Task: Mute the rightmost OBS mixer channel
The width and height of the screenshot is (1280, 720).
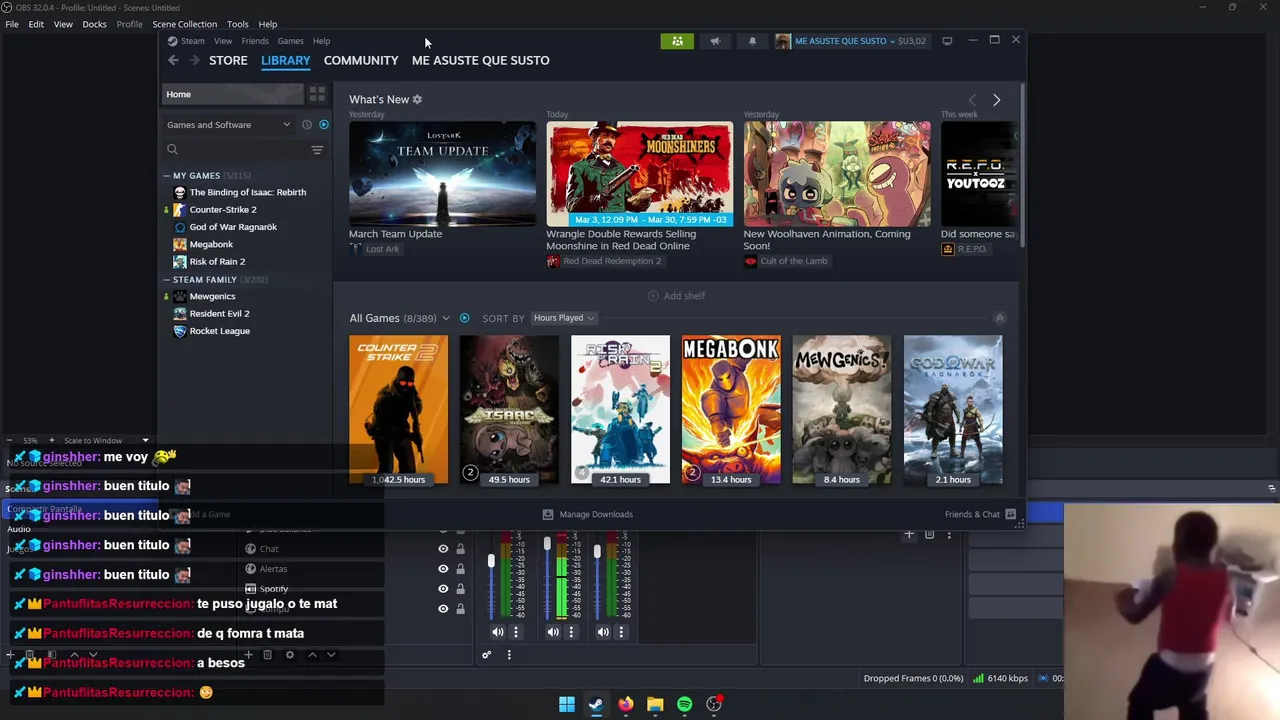Action: pos(602,632)
